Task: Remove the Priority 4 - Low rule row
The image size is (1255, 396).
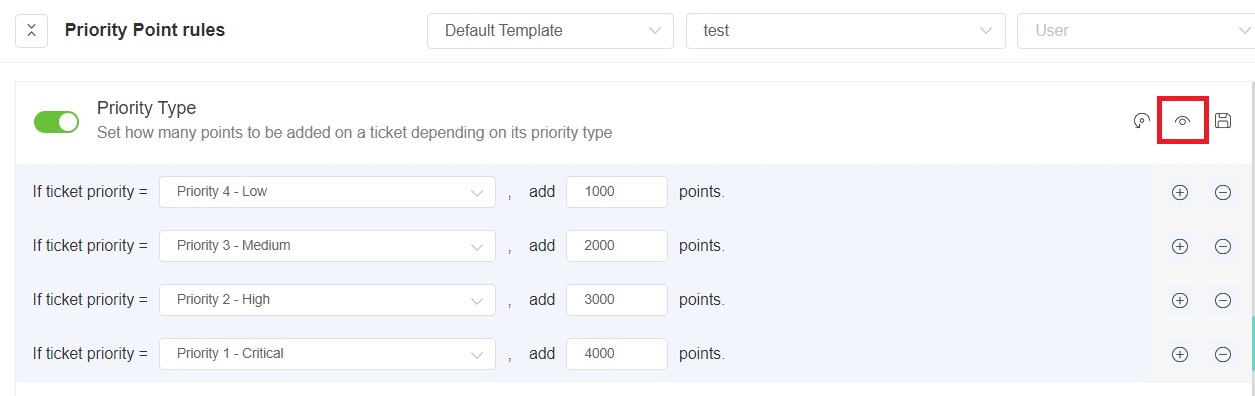Action: pos(1222,192)
